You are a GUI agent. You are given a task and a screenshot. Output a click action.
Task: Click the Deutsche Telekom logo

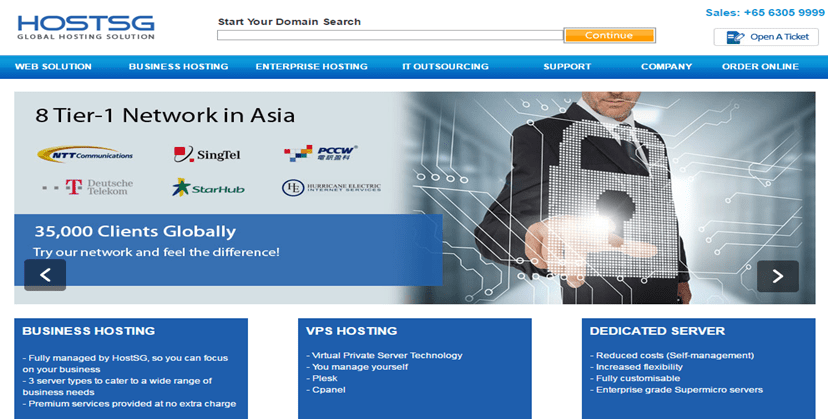tap(88, 187)
